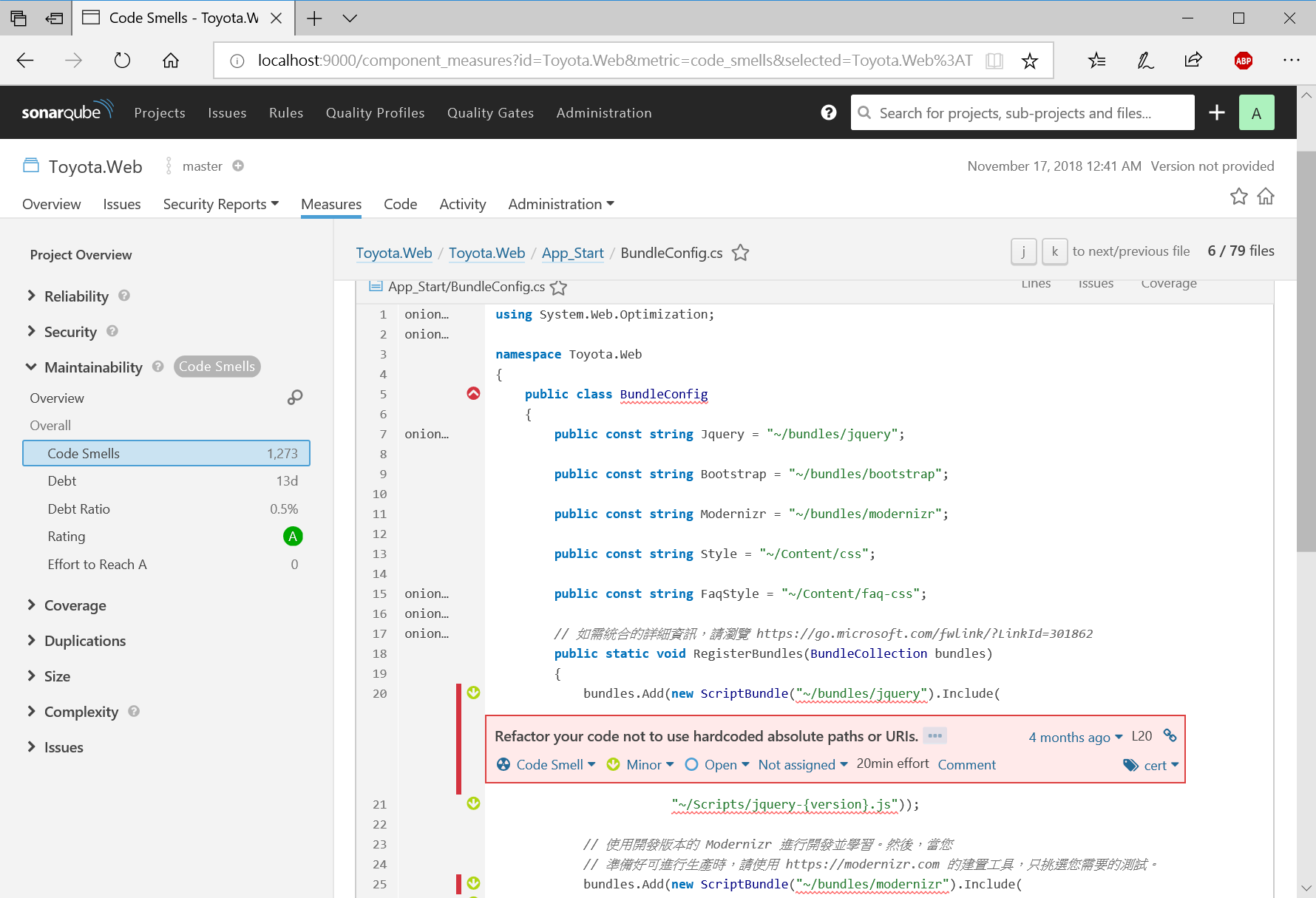Open the reading view icon in address bar
Image resolution: width=1316 pixels, height=898 pixels.
coord(994,61)
